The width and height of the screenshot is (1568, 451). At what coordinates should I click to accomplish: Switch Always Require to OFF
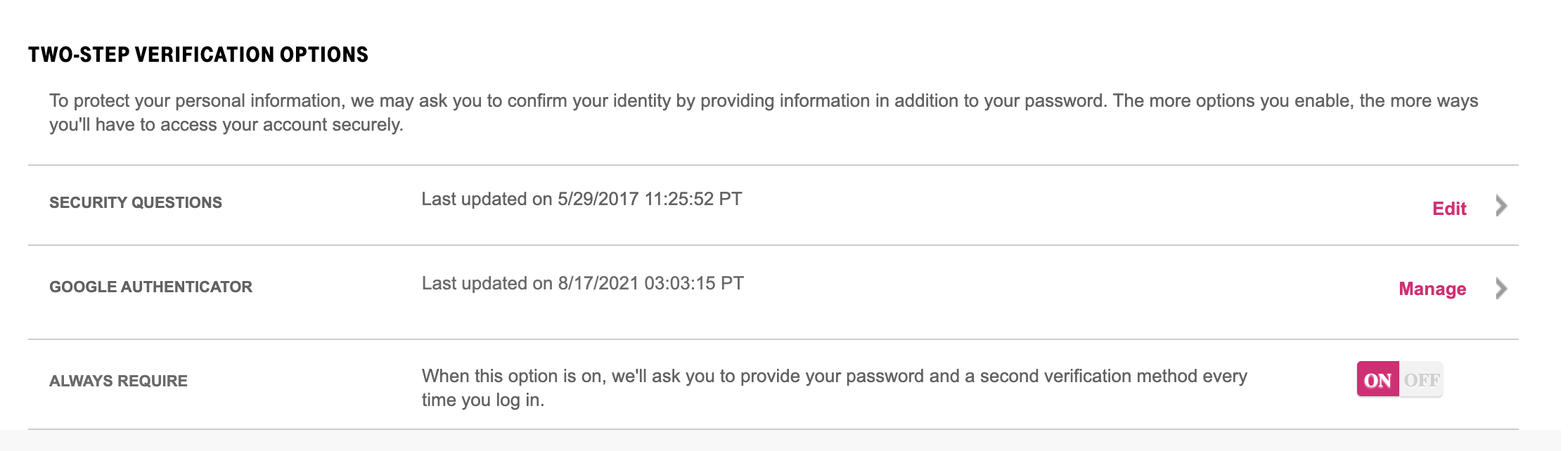click(1421, 380)
